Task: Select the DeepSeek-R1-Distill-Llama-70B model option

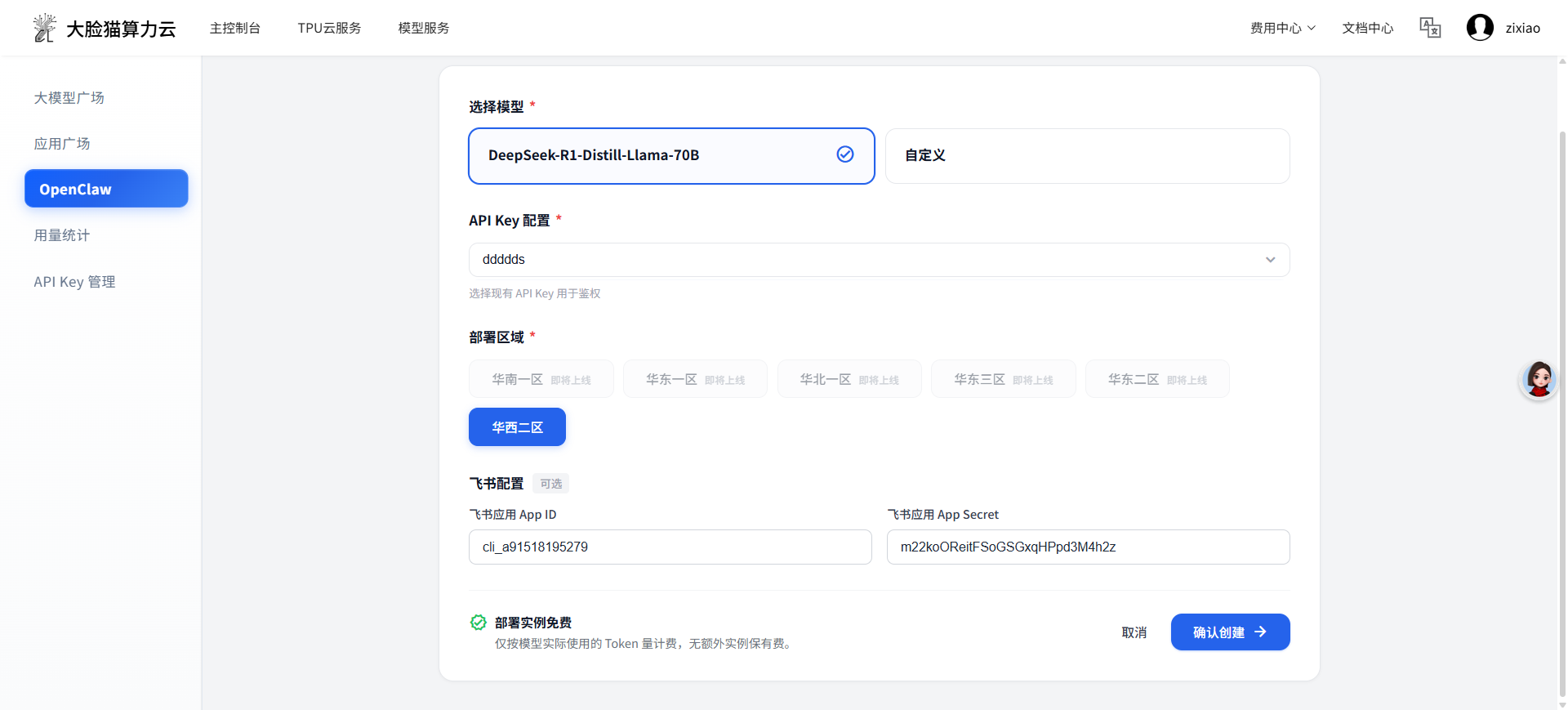Action: 653,156
